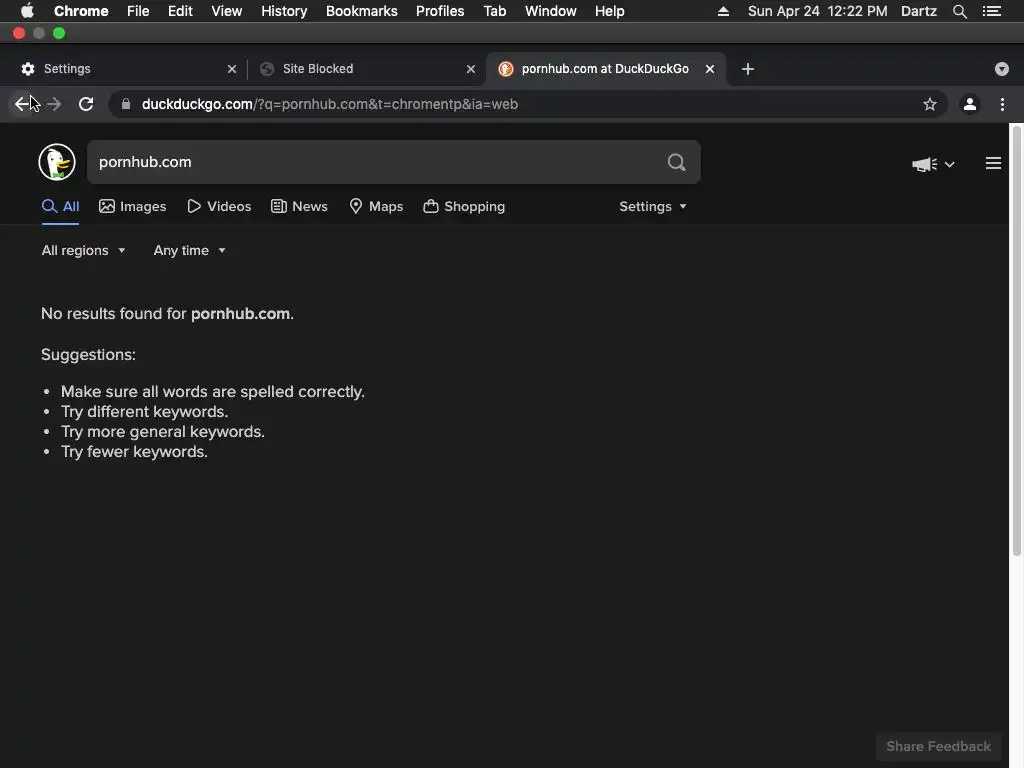Click 'Try different keywords.' suggestion
The width and height of the screenshot is (1024, 768).
(144, 412)
